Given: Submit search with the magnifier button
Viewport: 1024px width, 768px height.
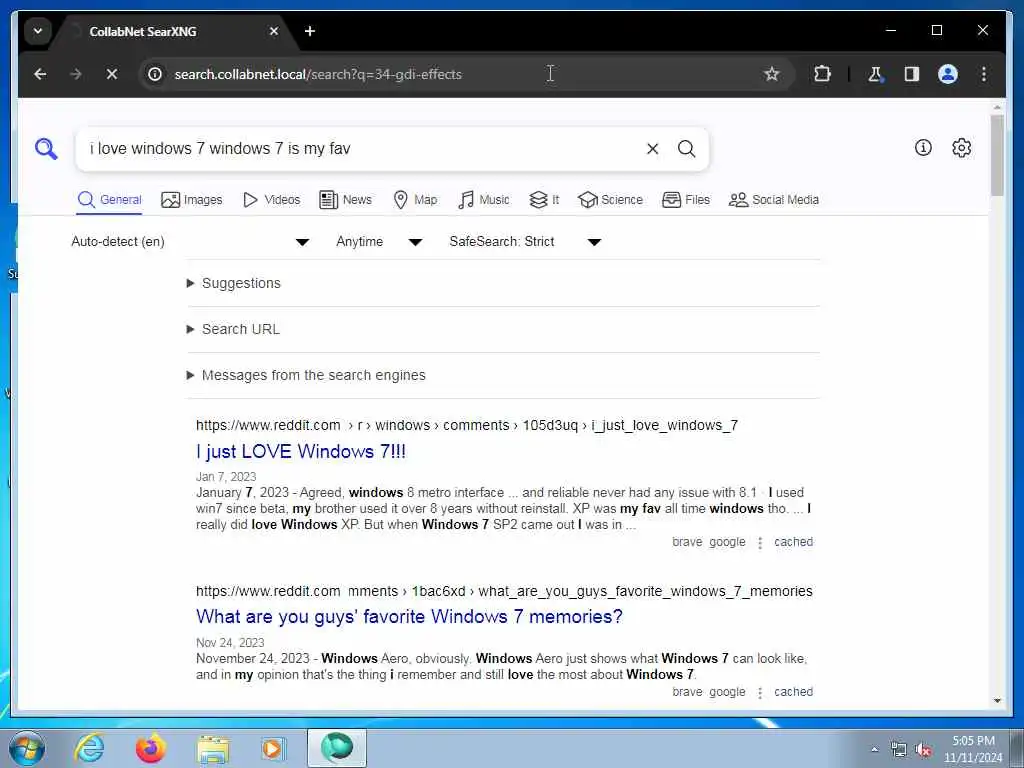Looking at the screenshot, I should click(686, 149).
